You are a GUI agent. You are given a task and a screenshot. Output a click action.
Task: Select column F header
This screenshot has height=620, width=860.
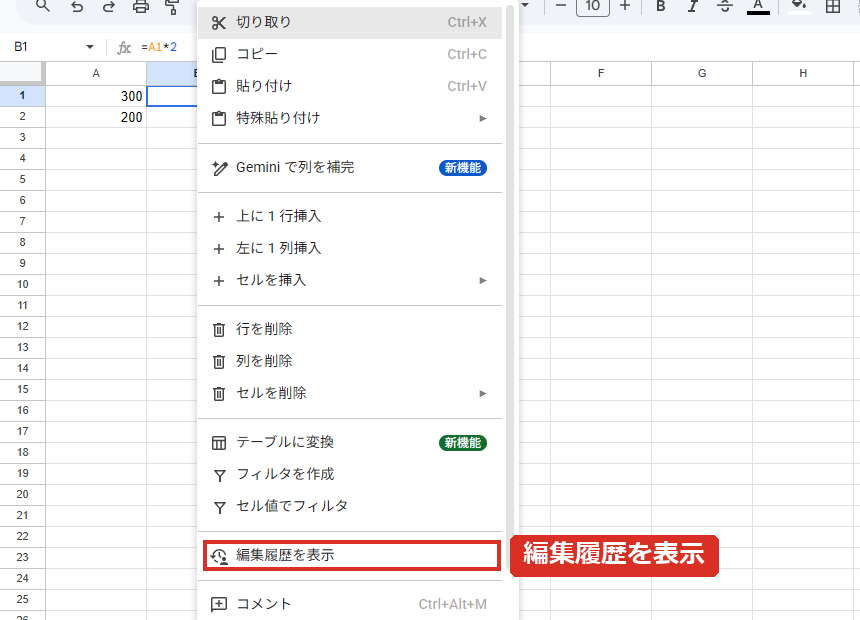coord(601,74)
